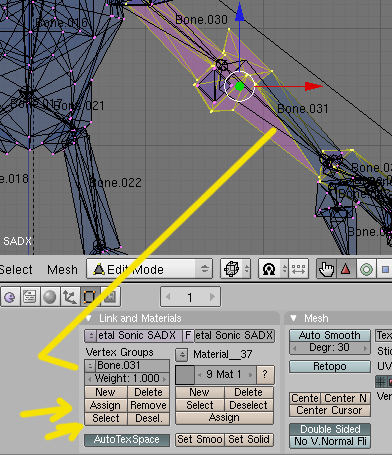Toggle Auto Smooth in Mesh panel
392x455 pixels.
click(x=330, y=335)
